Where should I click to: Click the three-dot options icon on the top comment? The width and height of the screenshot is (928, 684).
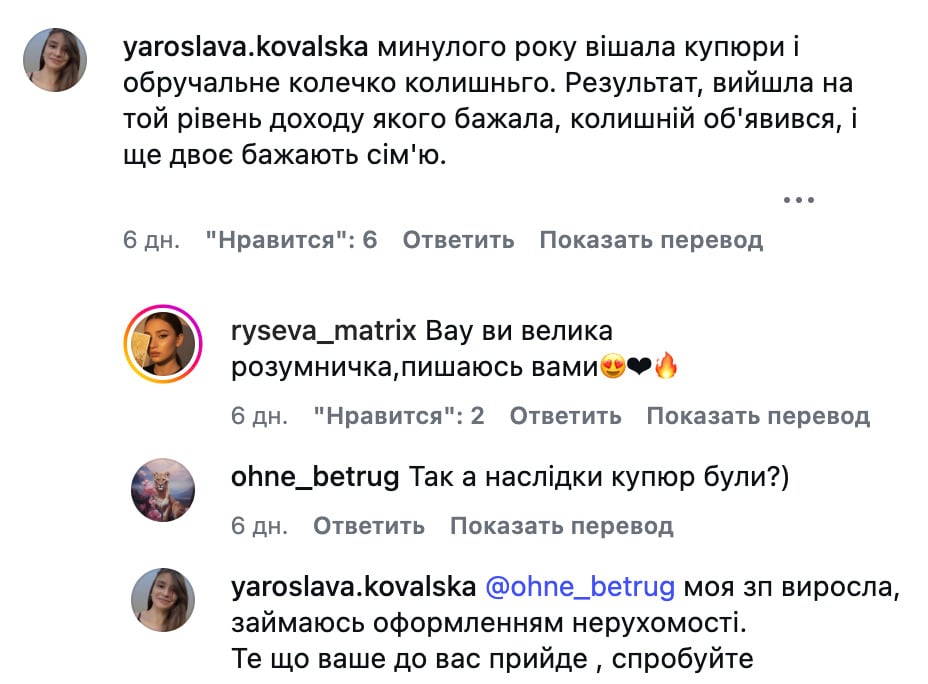coord(797,199)
